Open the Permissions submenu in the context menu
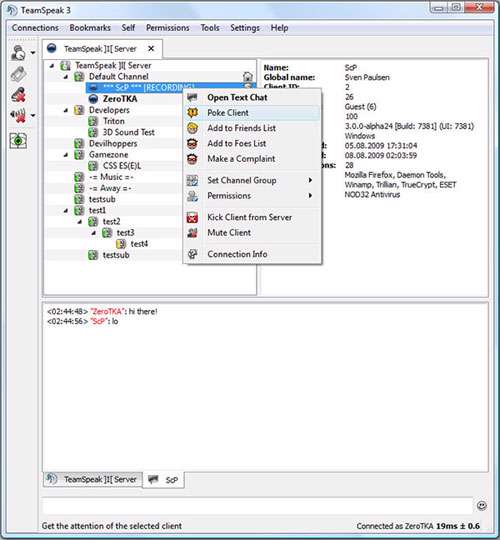The image size is (500, 540). coord(252,196)
